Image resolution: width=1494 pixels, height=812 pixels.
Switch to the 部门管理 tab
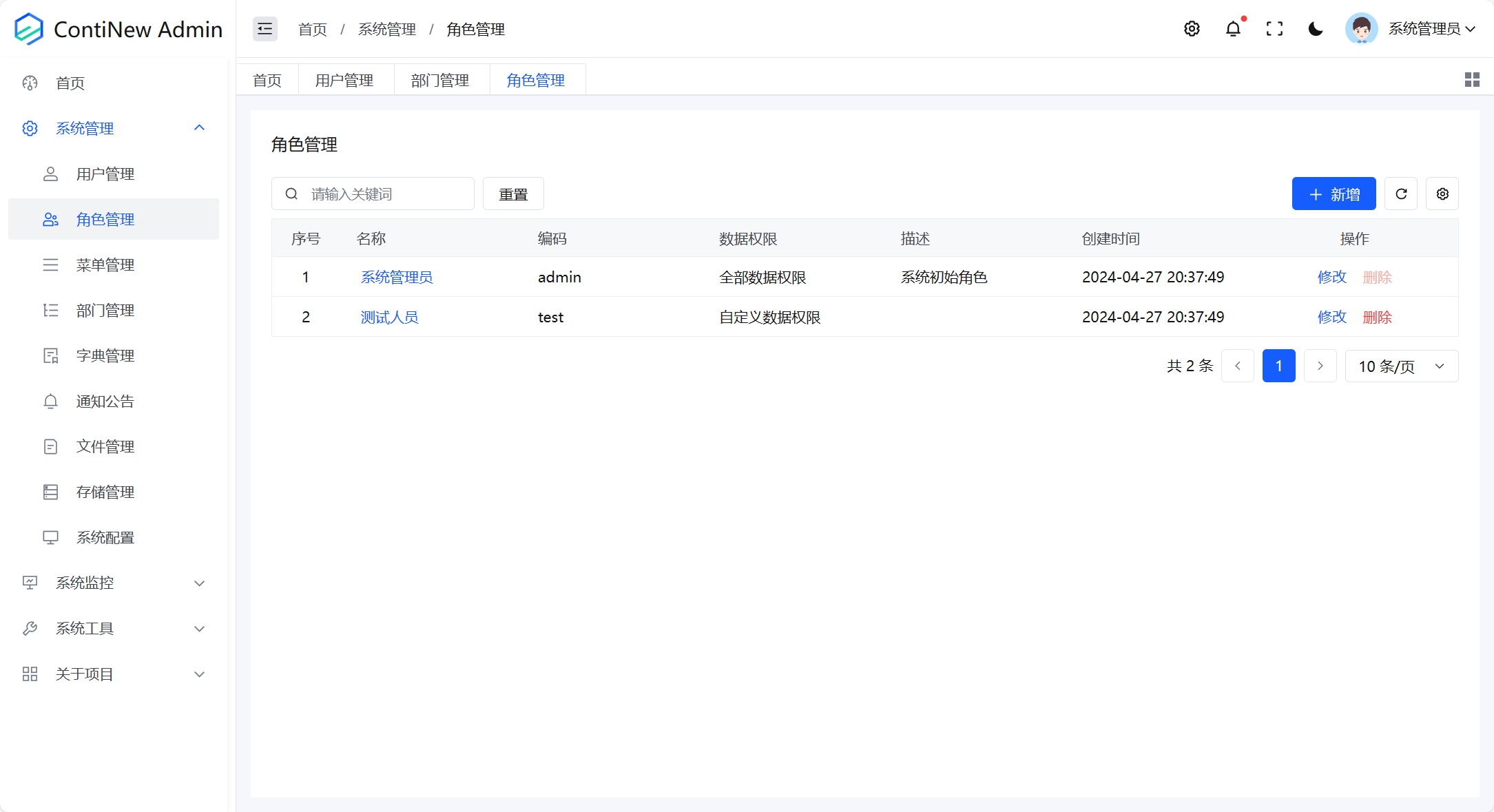pos(439,79)
